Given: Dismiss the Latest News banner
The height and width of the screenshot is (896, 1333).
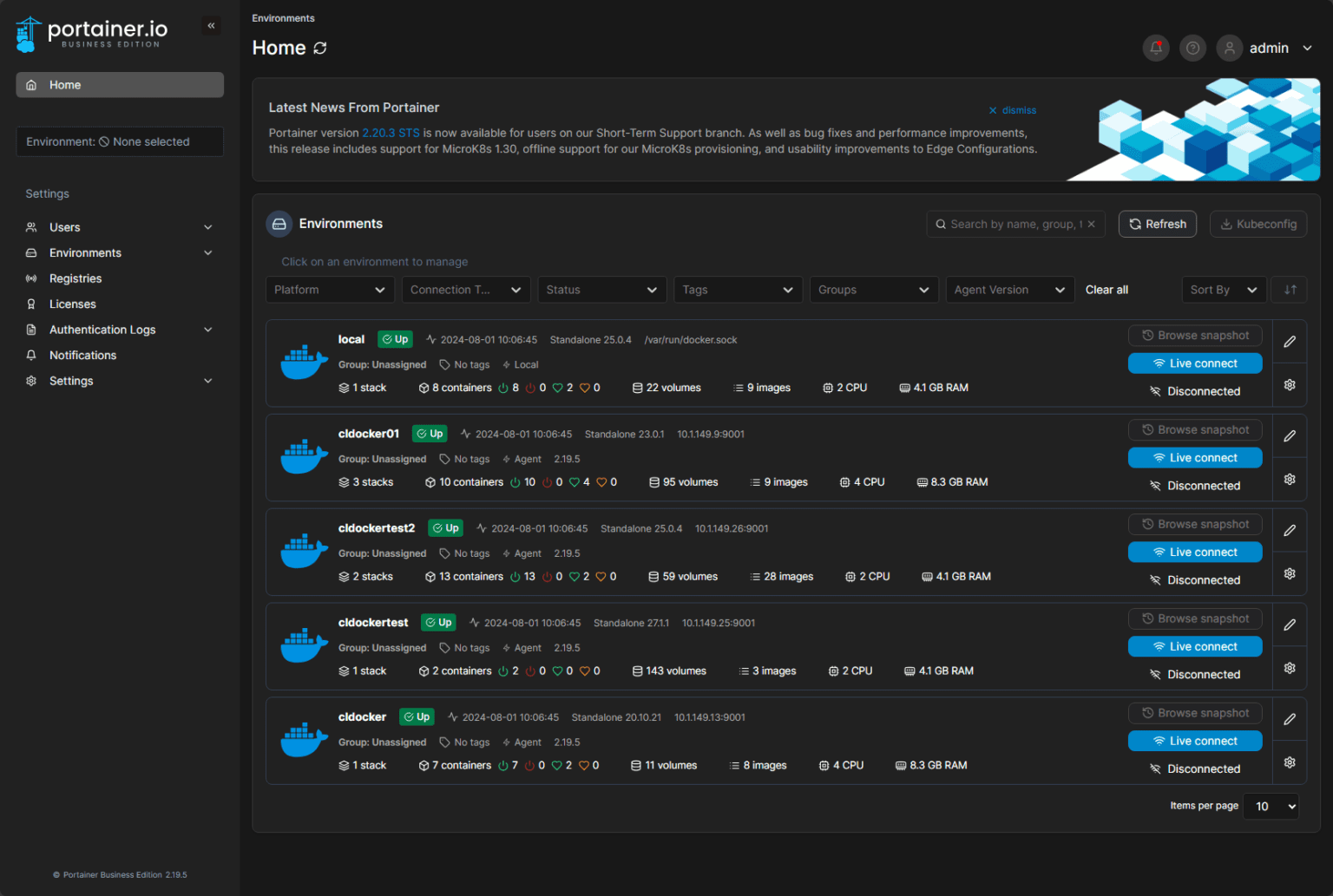Looking at the screenshot, I should (1012, 110).
